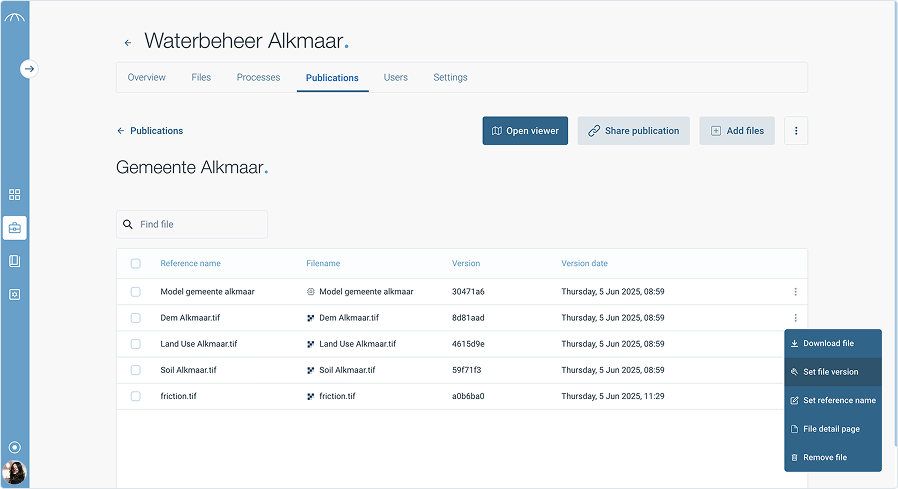Open the sidebar gear settings icon

coord(14,295)
